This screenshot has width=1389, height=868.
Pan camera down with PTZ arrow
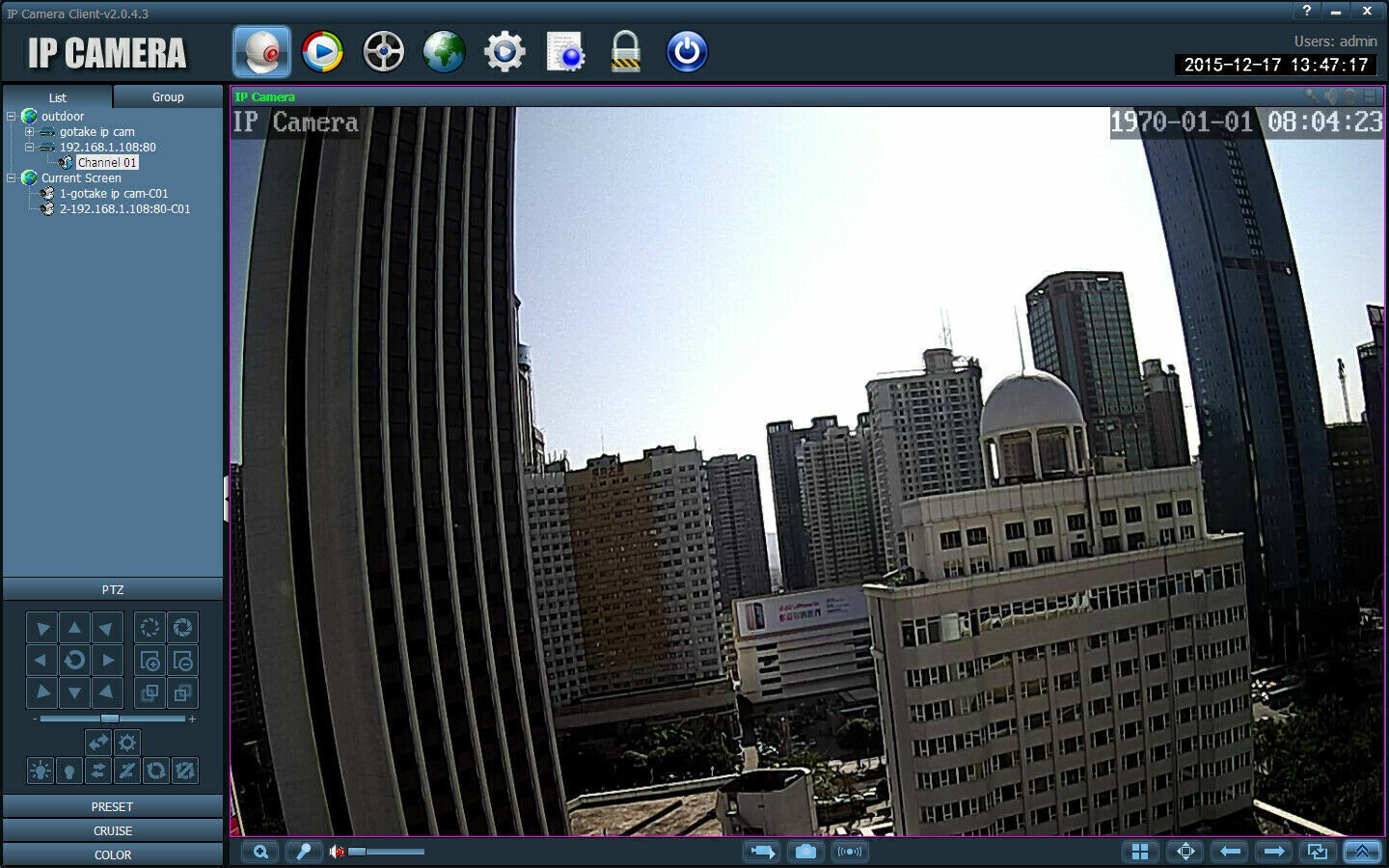click(x=74, y=692)
